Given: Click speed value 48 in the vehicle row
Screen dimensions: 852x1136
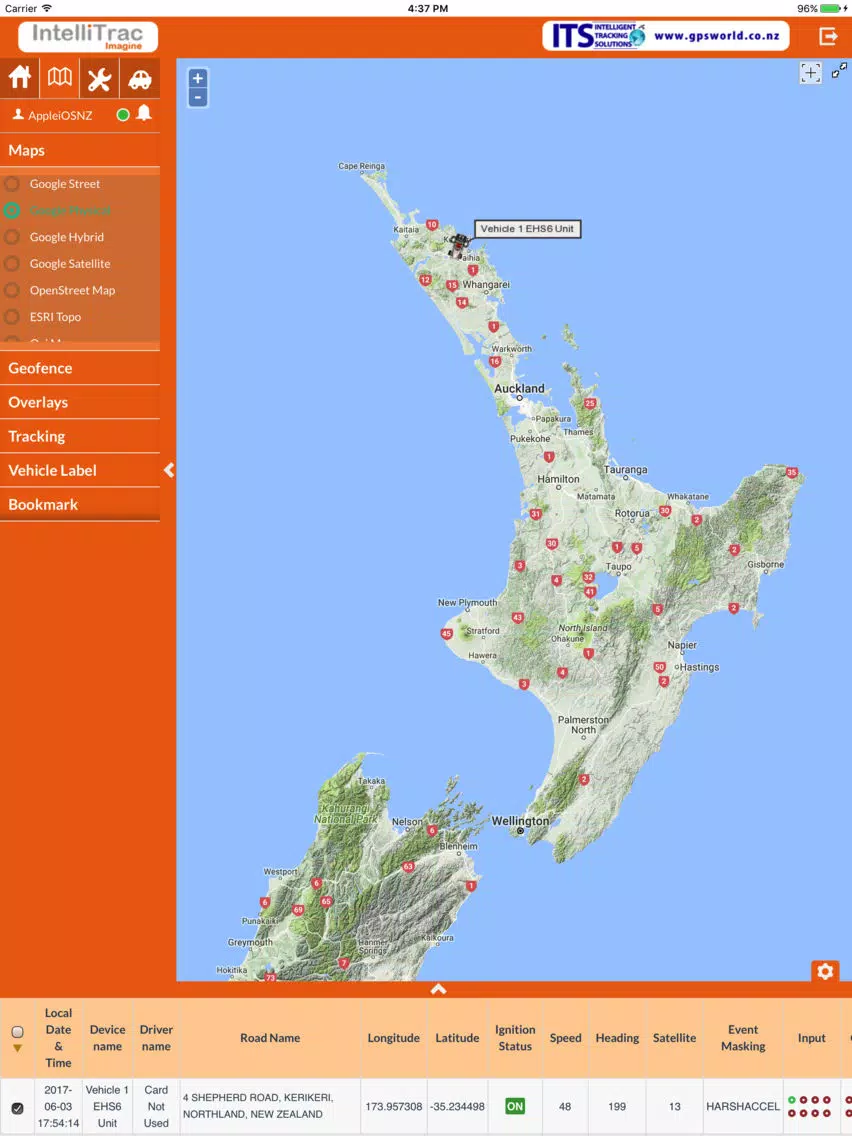Looking at the screenshot, I should pos(565,1106).
